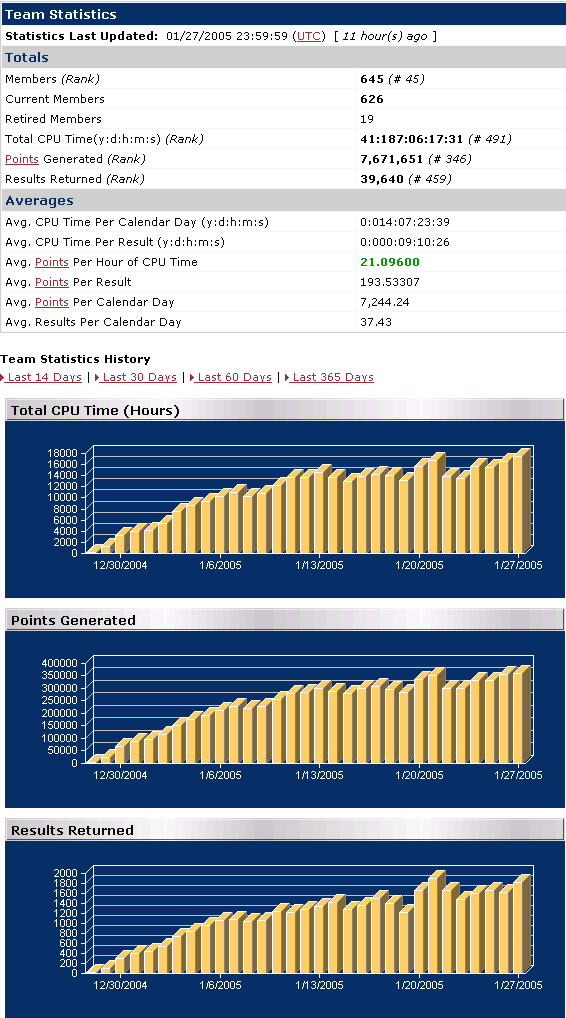Click the Points Generated chart header
The width and height of the screenshot is (566, 1018).
click(284, 620)
